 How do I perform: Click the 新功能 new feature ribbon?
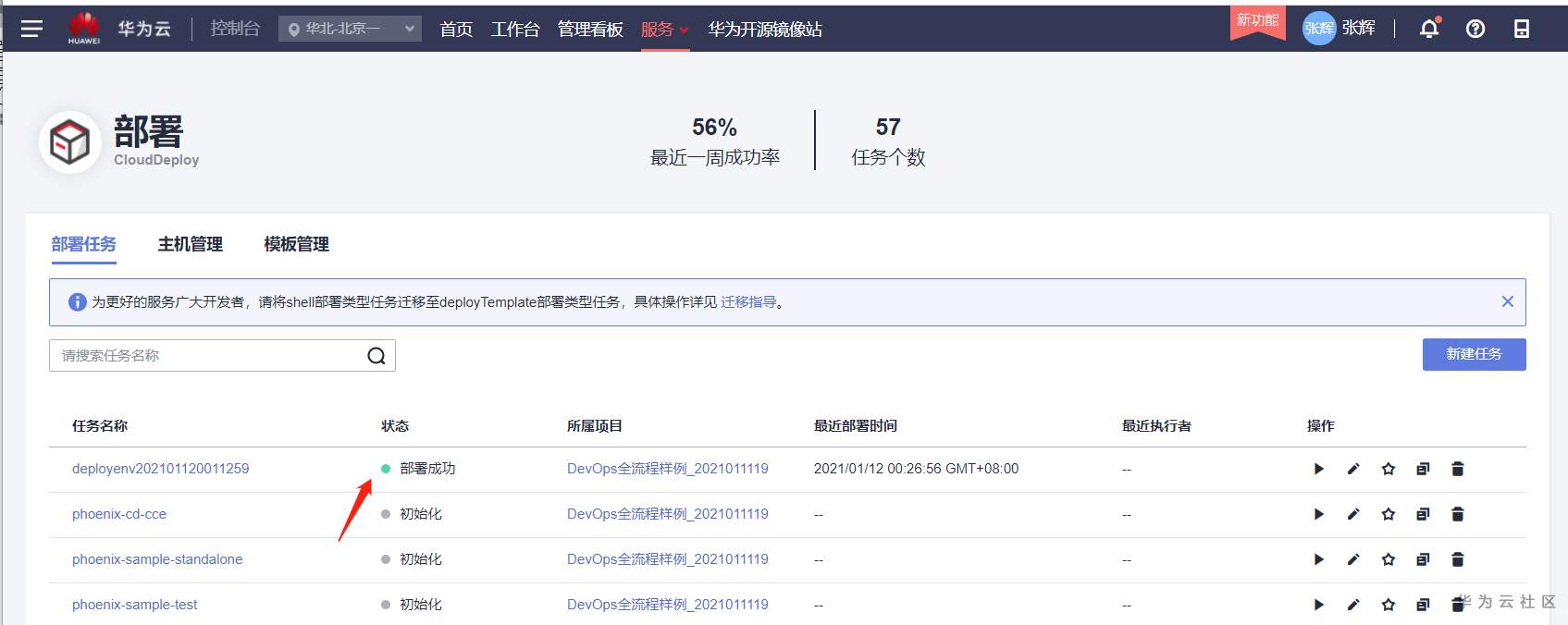[x=1257, y=22]
